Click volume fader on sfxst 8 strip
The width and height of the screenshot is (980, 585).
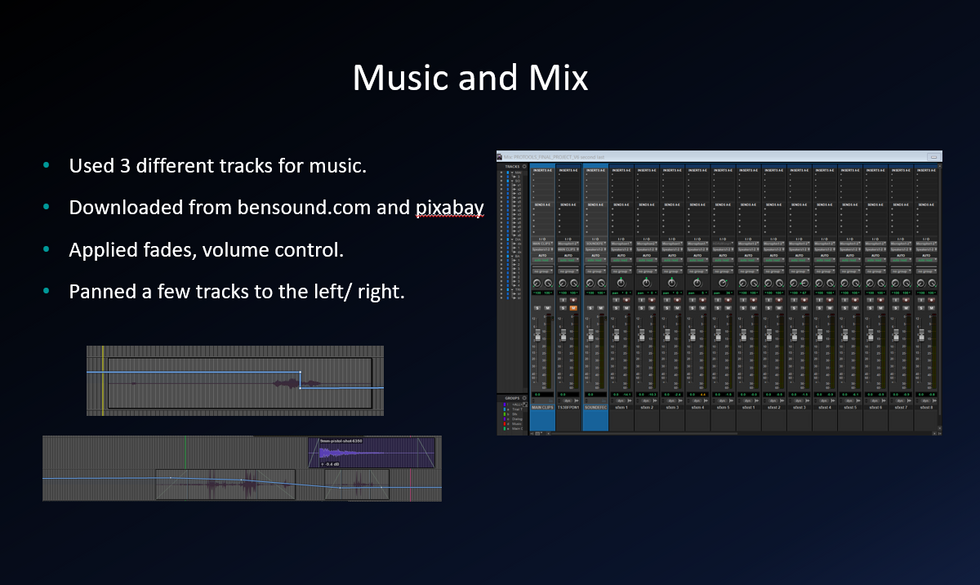tap(921, 336)
